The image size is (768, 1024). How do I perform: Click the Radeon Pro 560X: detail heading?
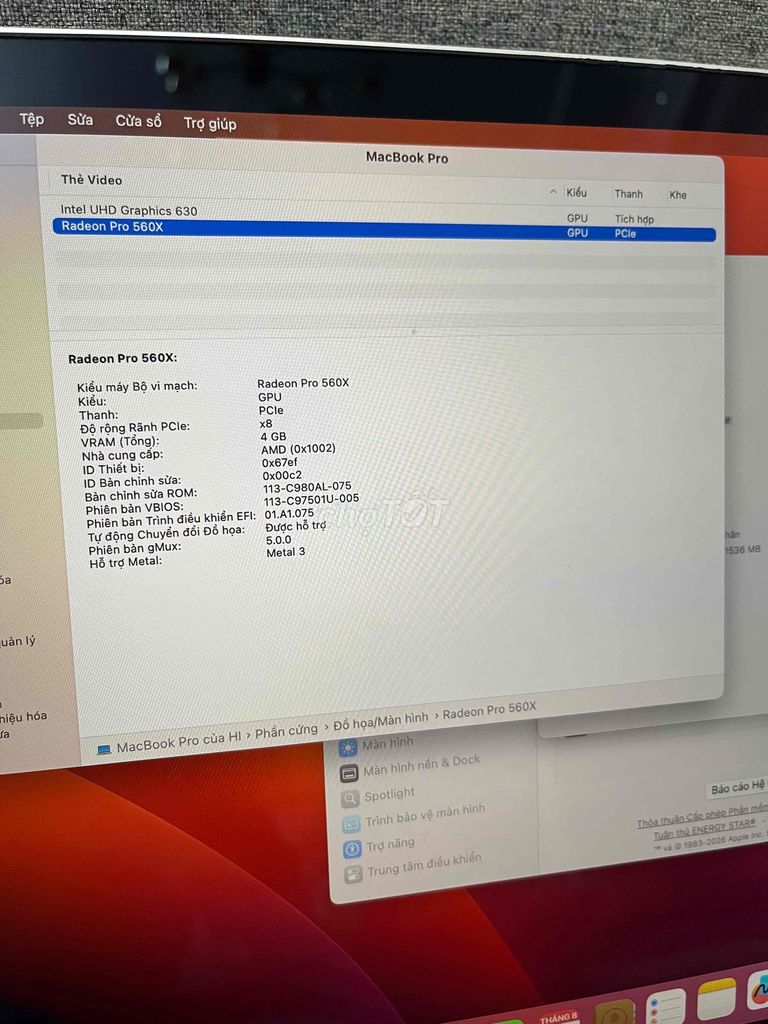tap(123, 359)
